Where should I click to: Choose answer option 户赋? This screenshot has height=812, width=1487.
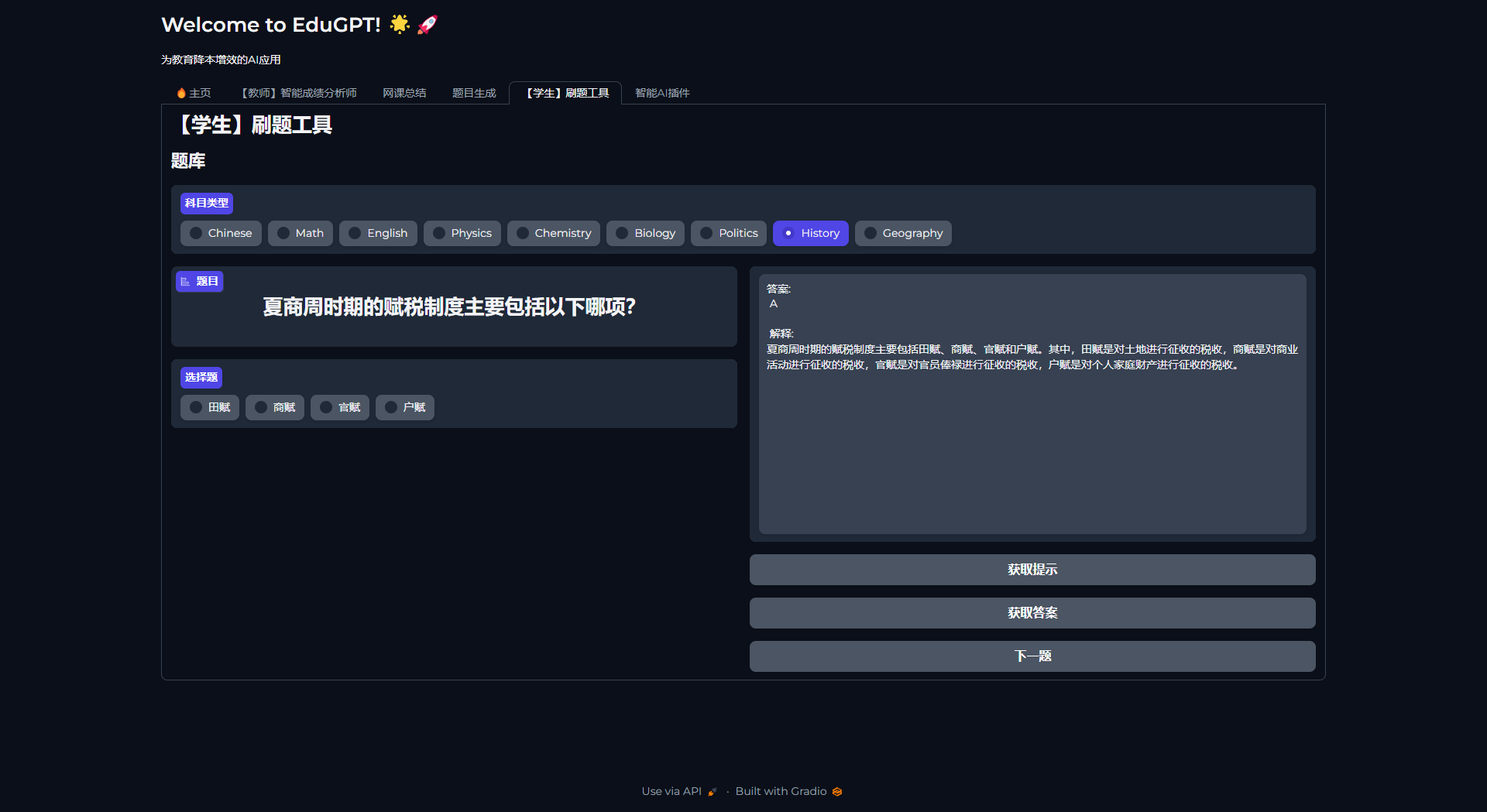pyautogui.click(x=404, y=407)
